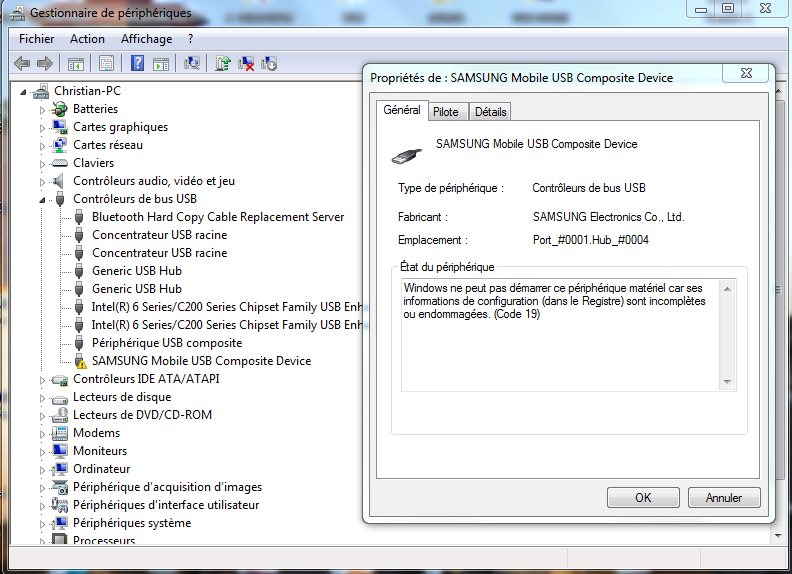Click the Properties toolbar icon

click(106, 63)
